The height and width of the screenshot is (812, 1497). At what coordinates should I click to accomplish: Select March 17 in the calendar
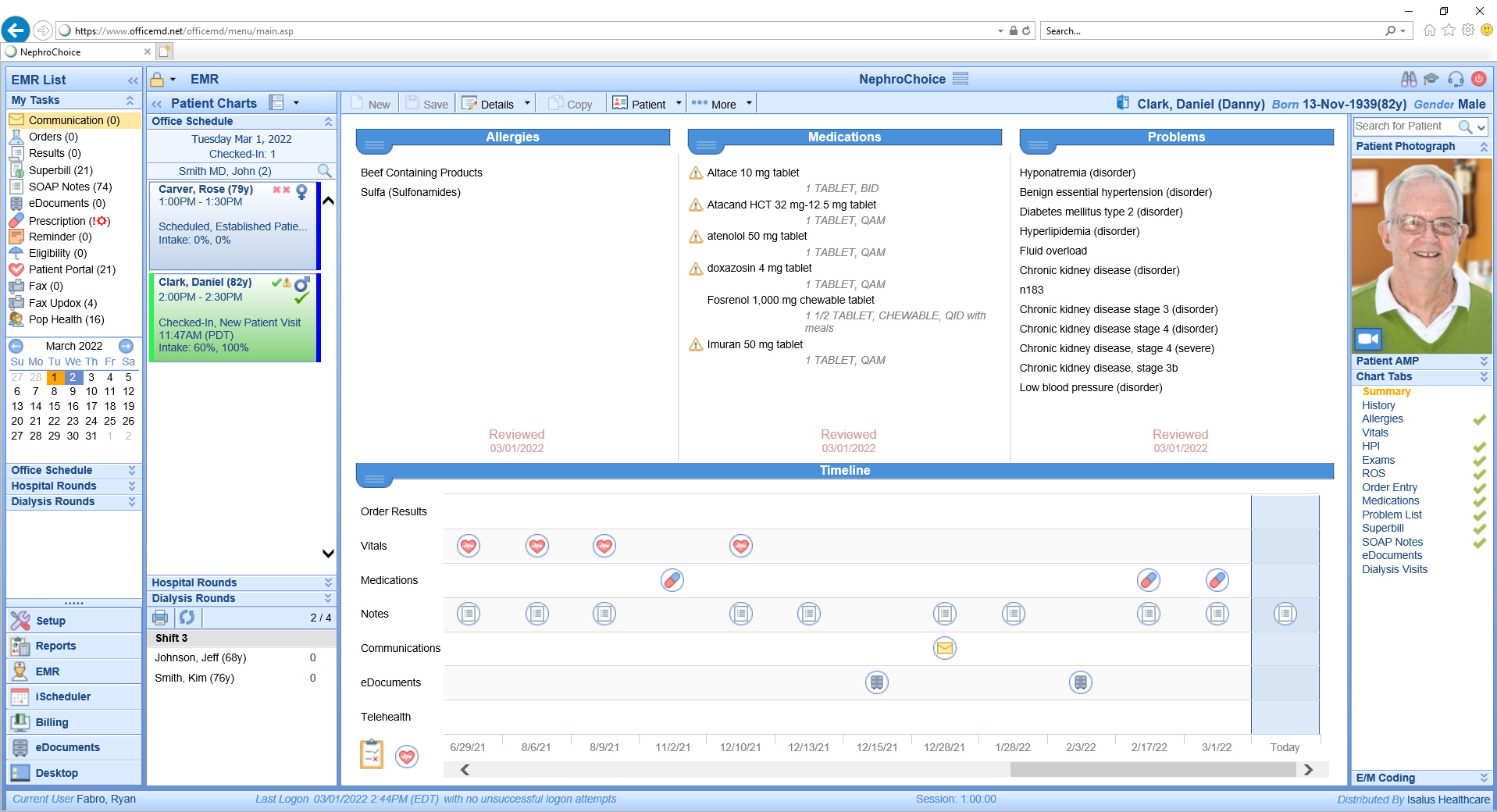point(91,406)
